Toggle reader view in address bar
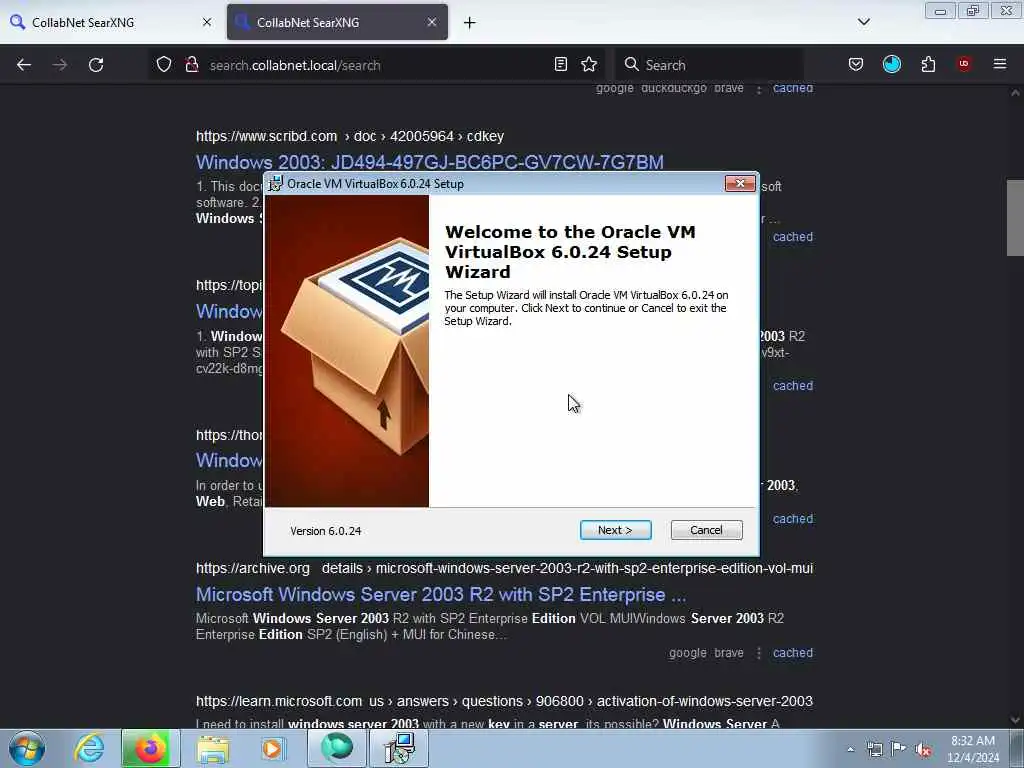The width and height of the screenshot is (1024, 768). click(560, 65)
